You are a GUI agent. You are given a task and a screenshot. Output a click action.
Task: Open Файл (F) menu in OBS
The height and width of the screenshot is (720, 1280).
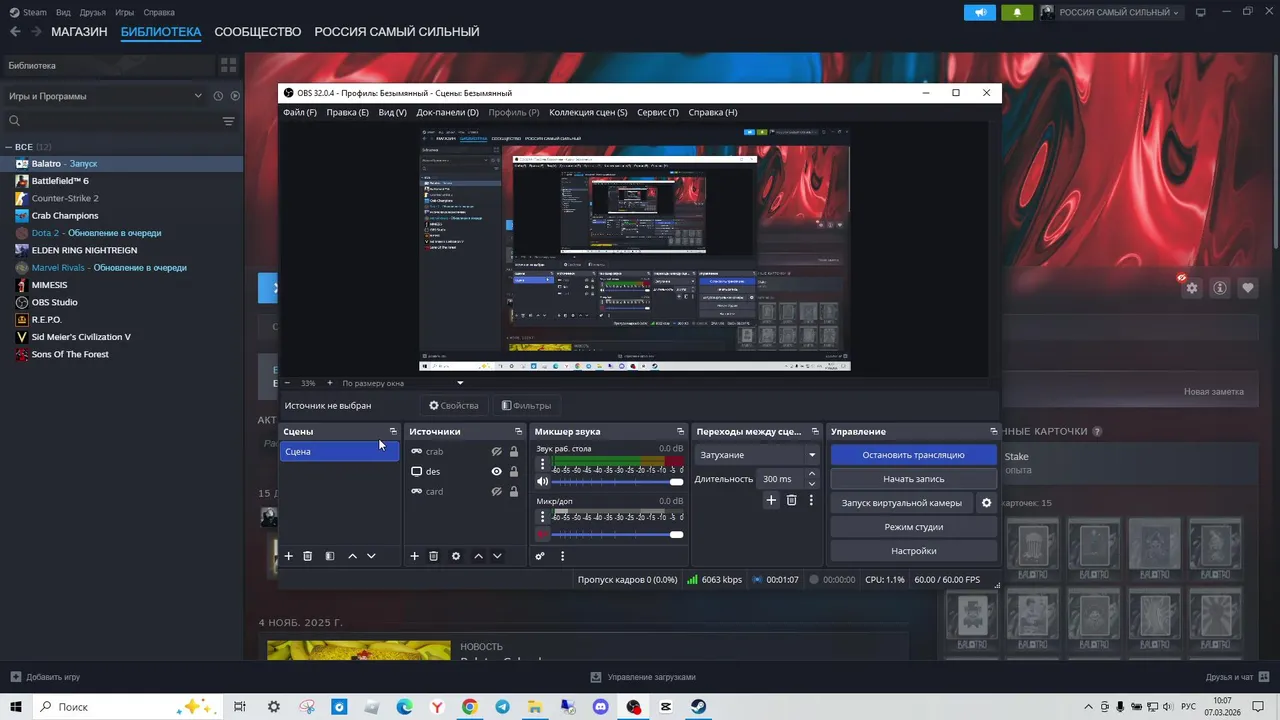[299, 112]
